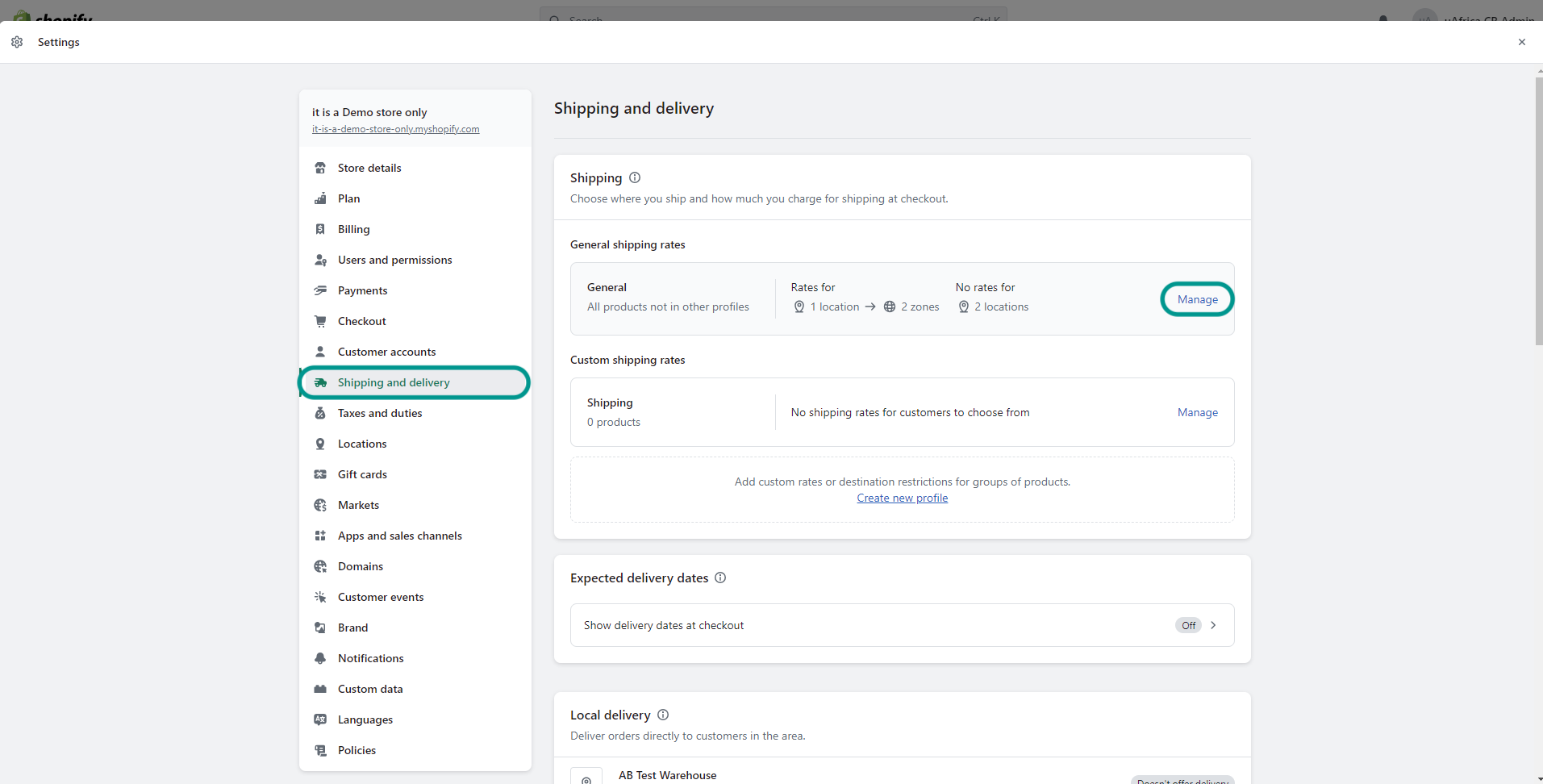The width and height of the screenshot is (1543, 784).
Task: Click the Store details shop icon
Action: [320, 168]
